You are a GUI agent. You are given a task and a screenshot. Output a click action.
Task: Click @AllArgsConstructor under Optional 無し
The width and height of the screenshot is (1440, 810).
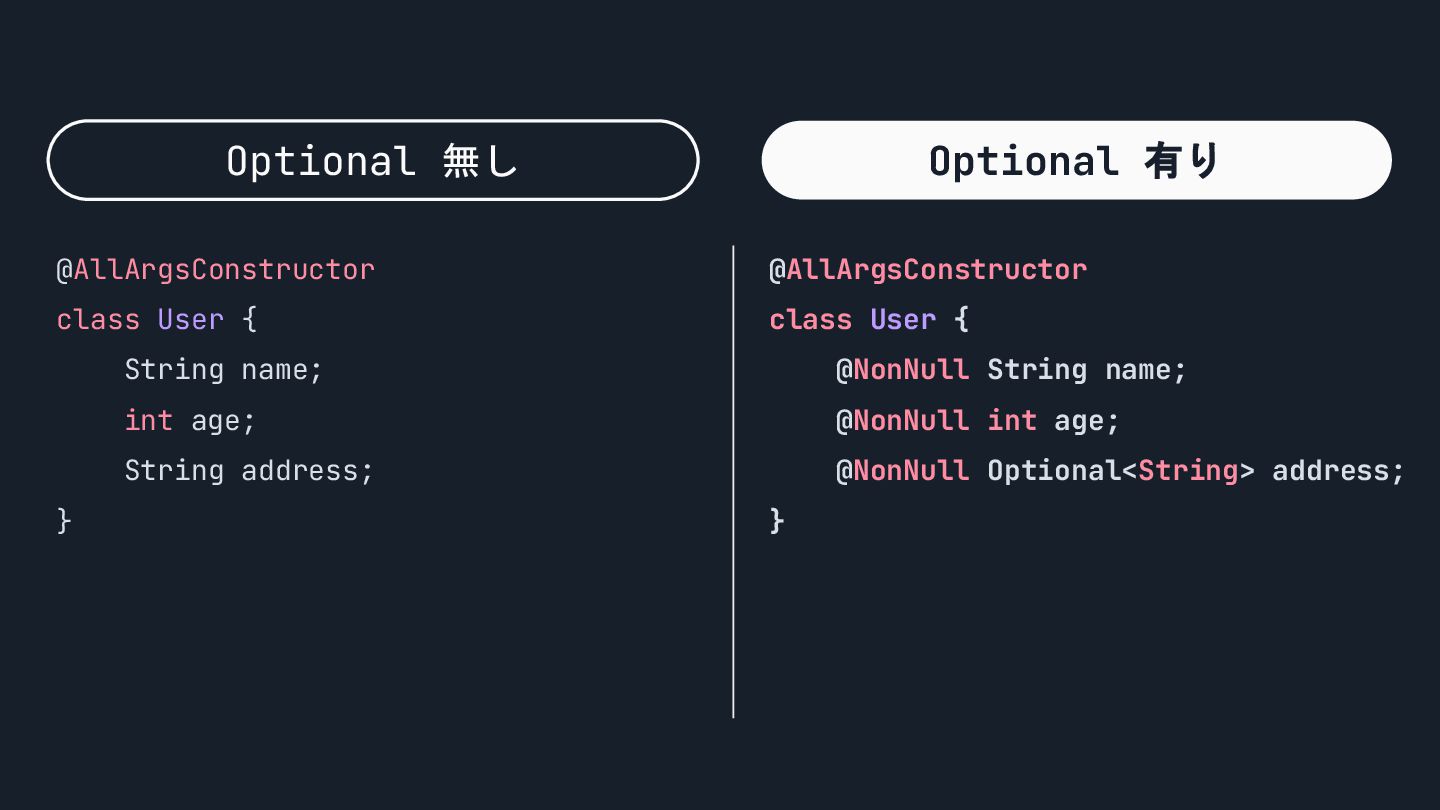tap(216, 270)
